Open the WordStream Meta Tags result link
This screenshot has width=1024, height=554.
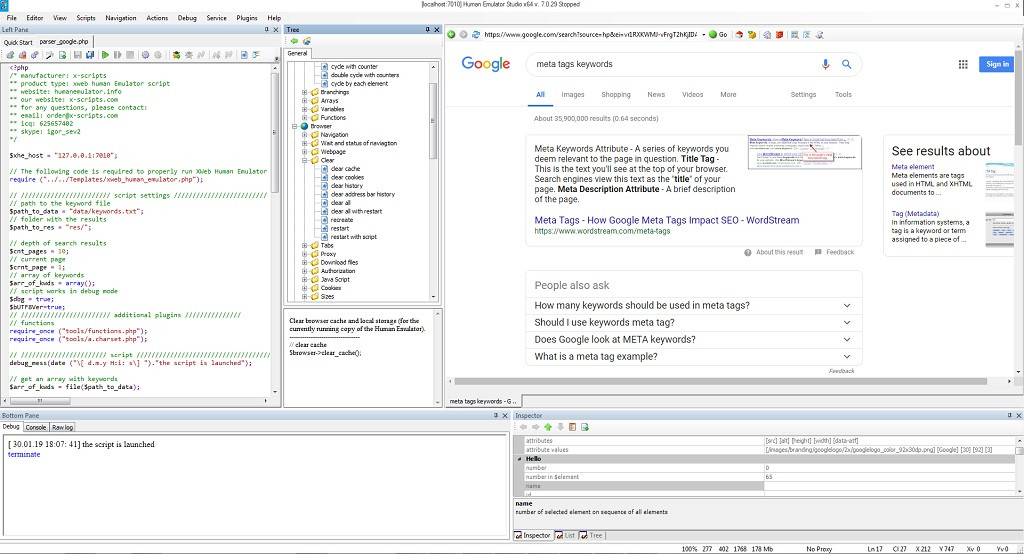tap(667, 220)
